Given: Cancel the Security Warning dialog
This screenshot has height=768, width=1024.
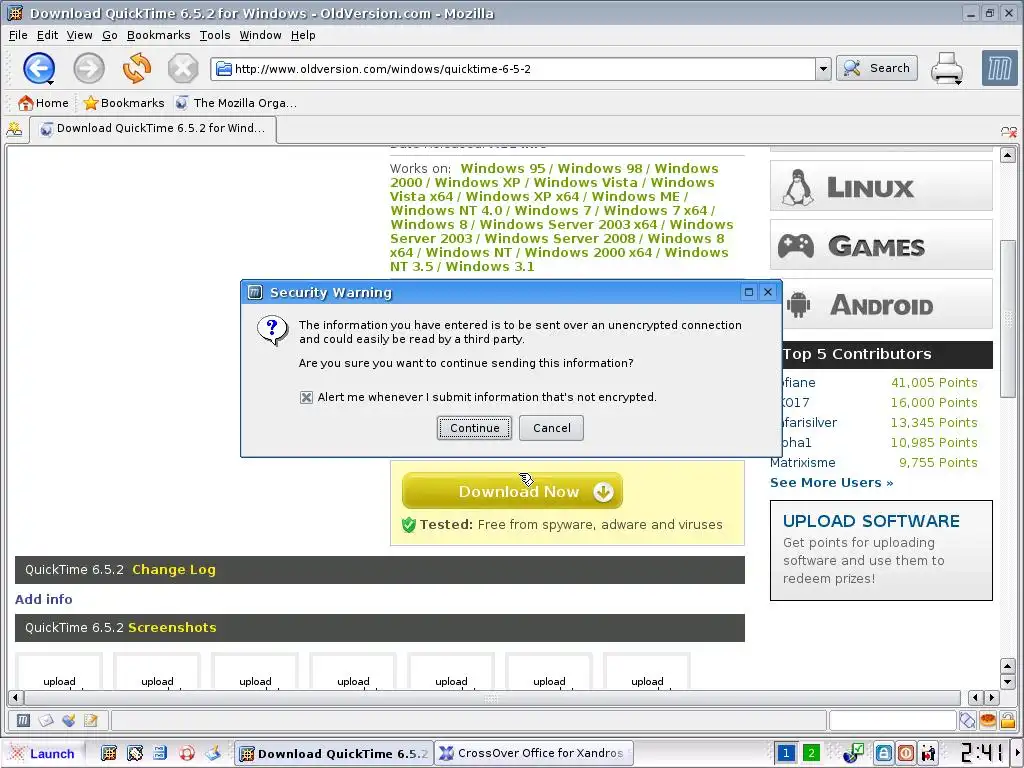Looking at the screenshot, I should [551, 428].
